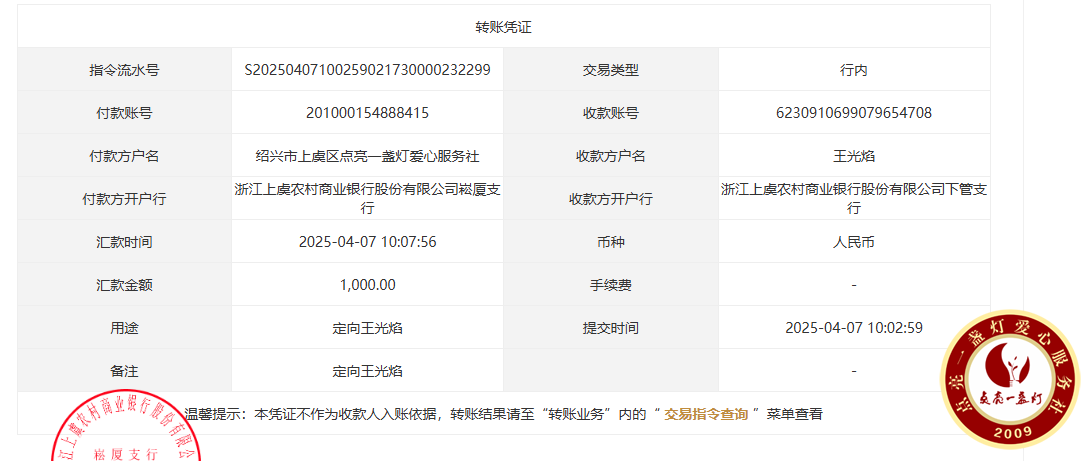The image size is (1090, 461).
Task: Click payee account number 6230910699079654708
Action: 853,113
